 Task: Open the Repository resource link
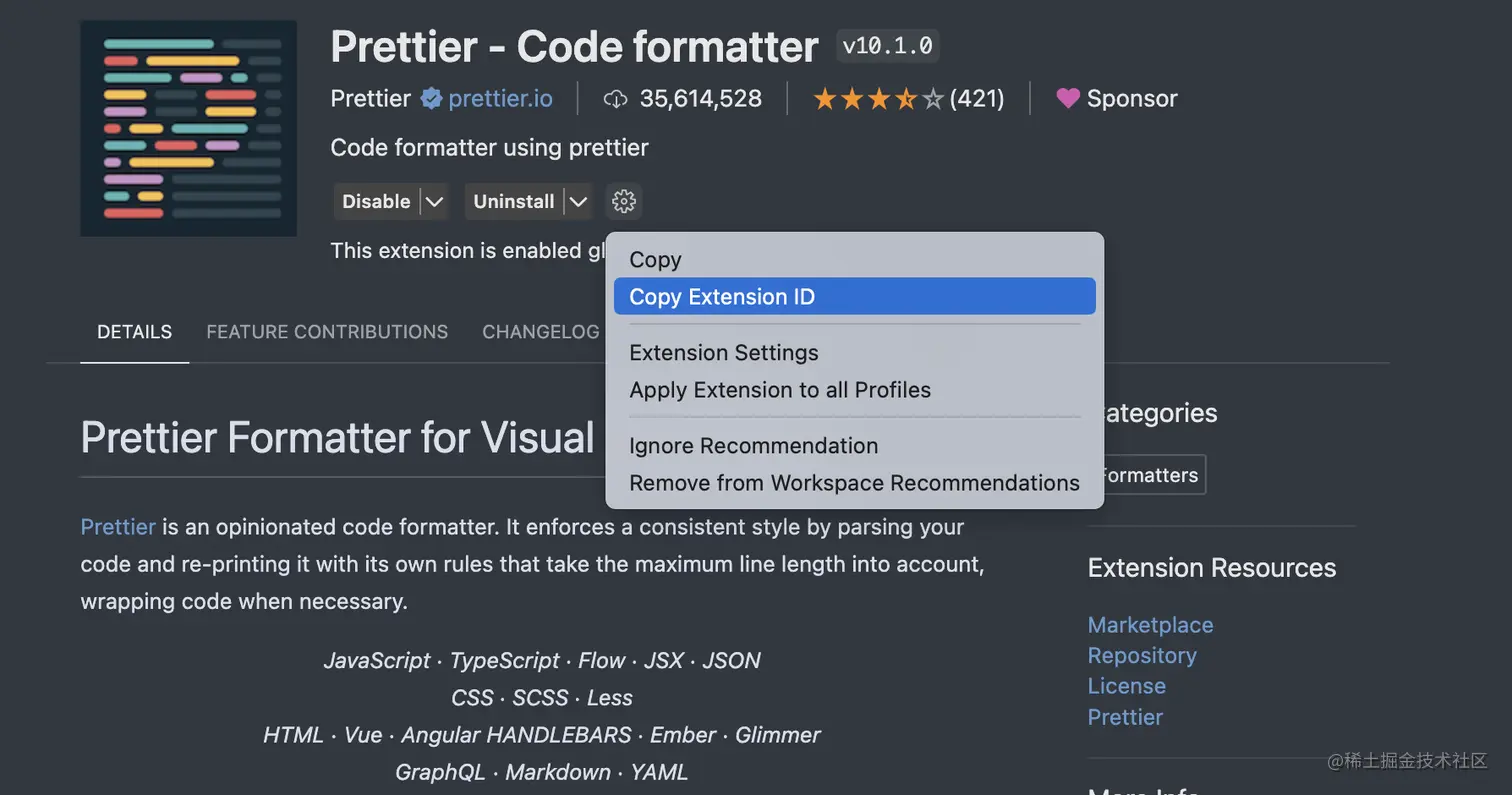pos(1142,656)
